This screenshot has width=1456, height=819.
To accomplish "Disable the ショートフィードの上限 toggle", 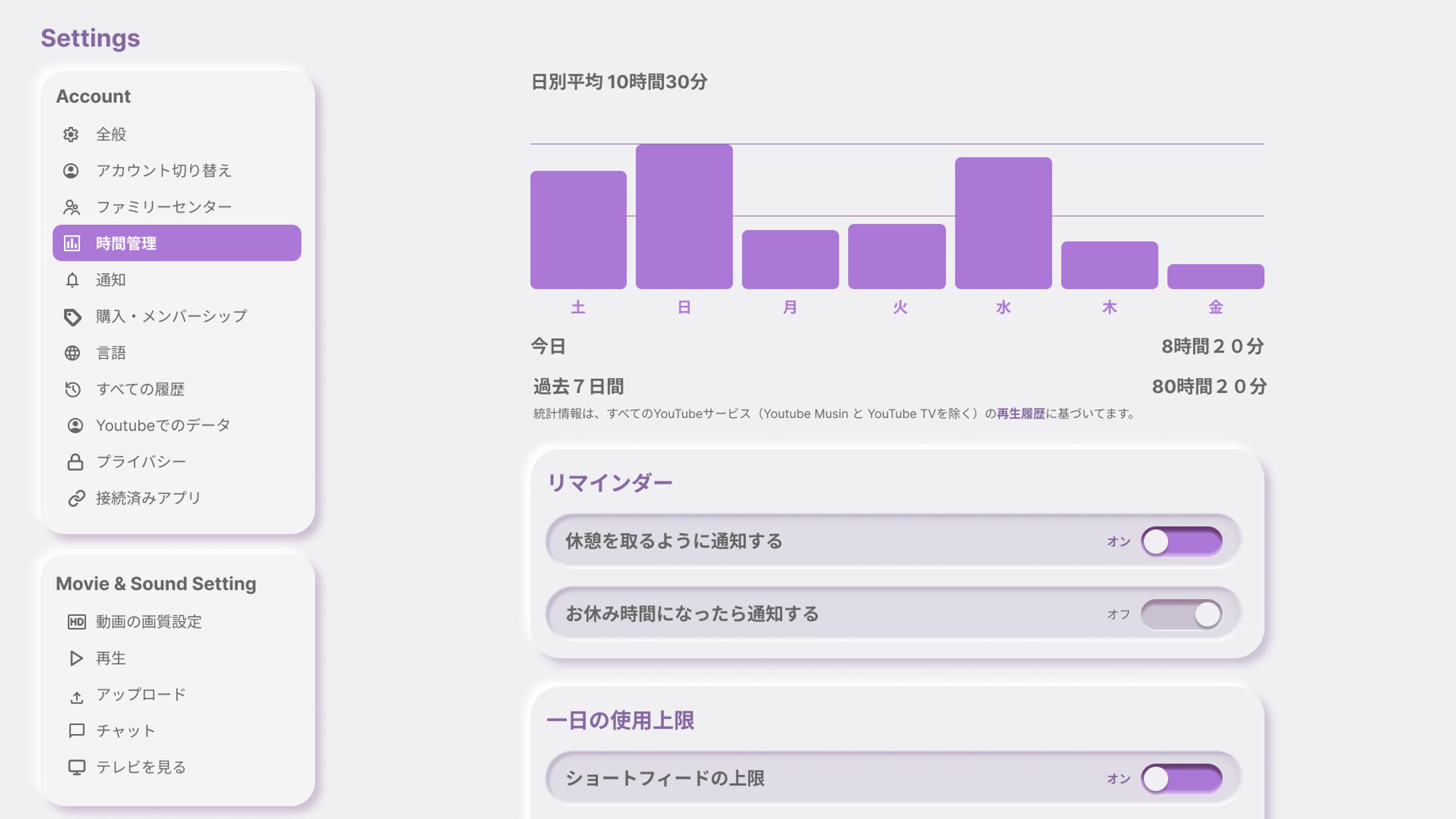I will 1181,778.
